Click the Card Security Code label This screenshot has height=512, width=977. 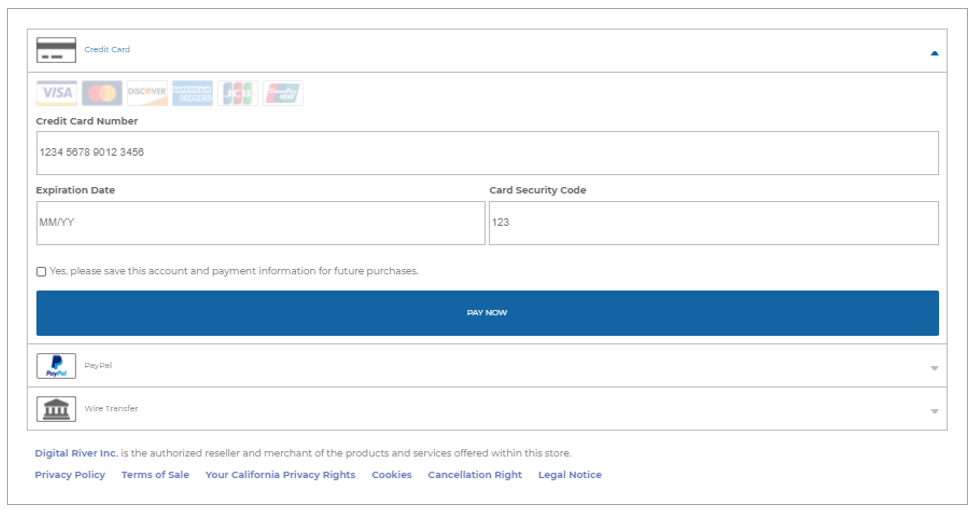point(538,190)
